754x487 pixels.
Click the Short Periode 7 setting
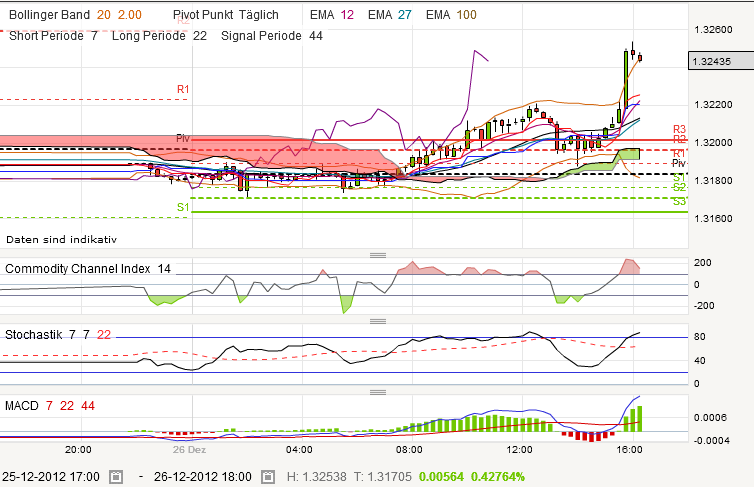coord(53,36)
